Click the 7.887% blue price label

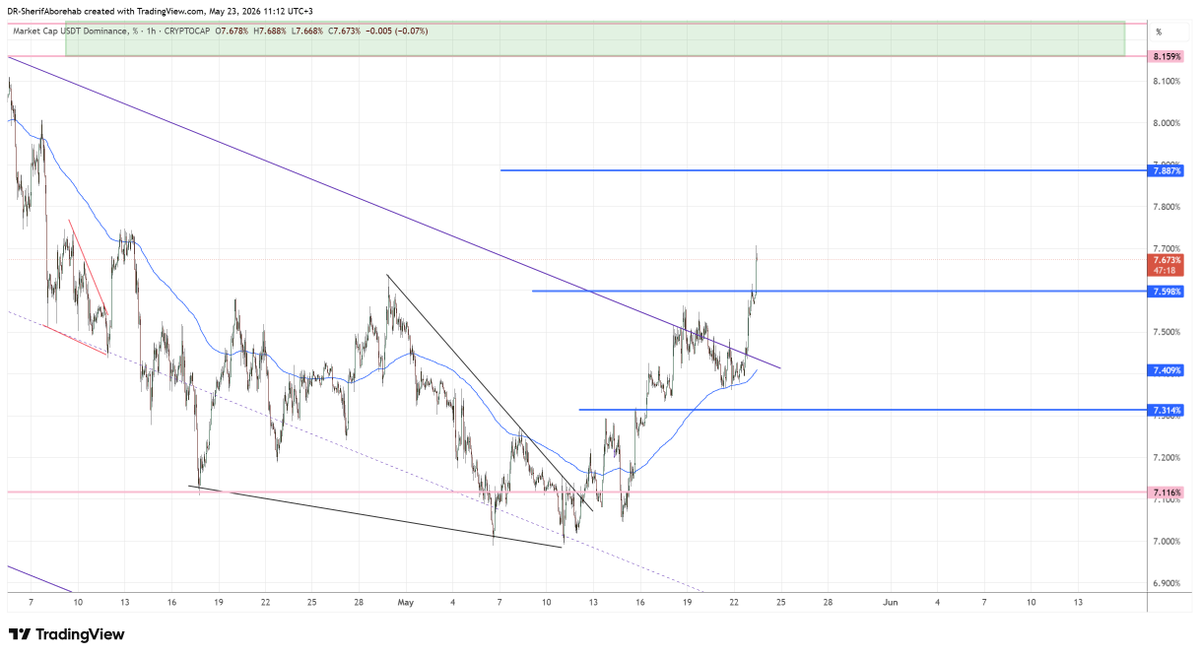(1167, 171)
